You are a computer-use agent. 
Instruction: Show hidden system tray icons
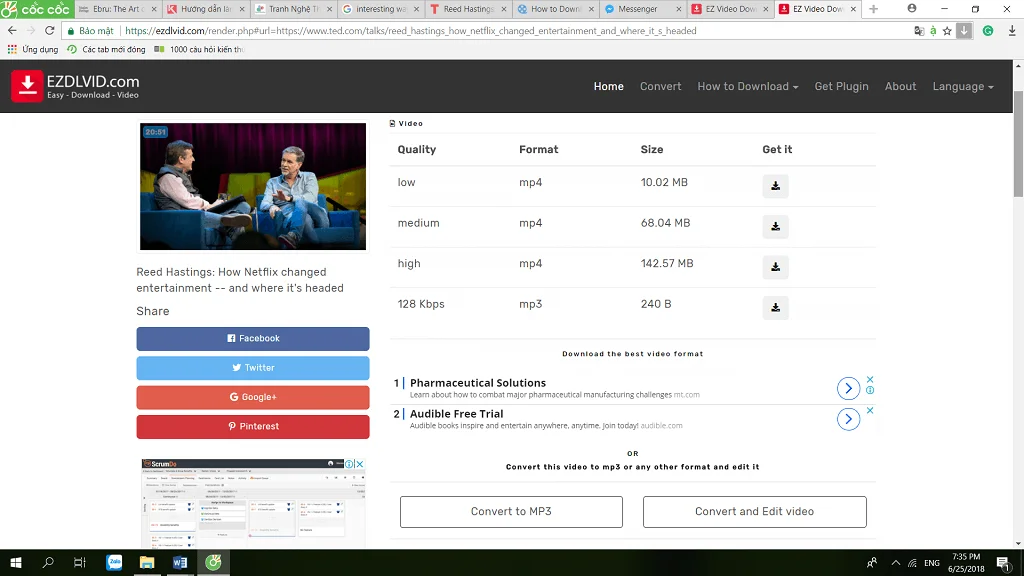[x=895, y=562]
